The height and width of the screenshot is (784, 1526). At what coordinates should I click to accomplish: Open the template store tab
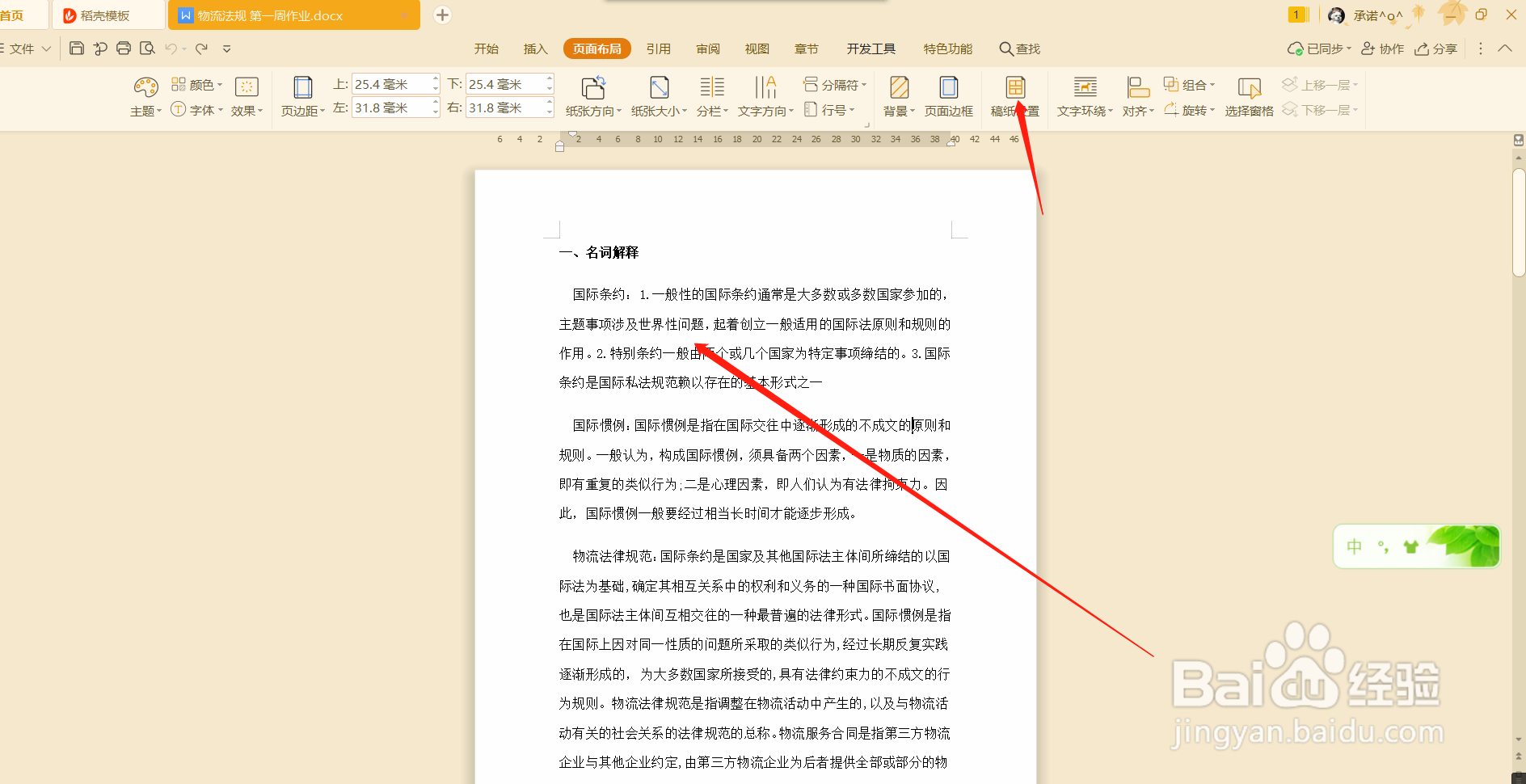107,15
